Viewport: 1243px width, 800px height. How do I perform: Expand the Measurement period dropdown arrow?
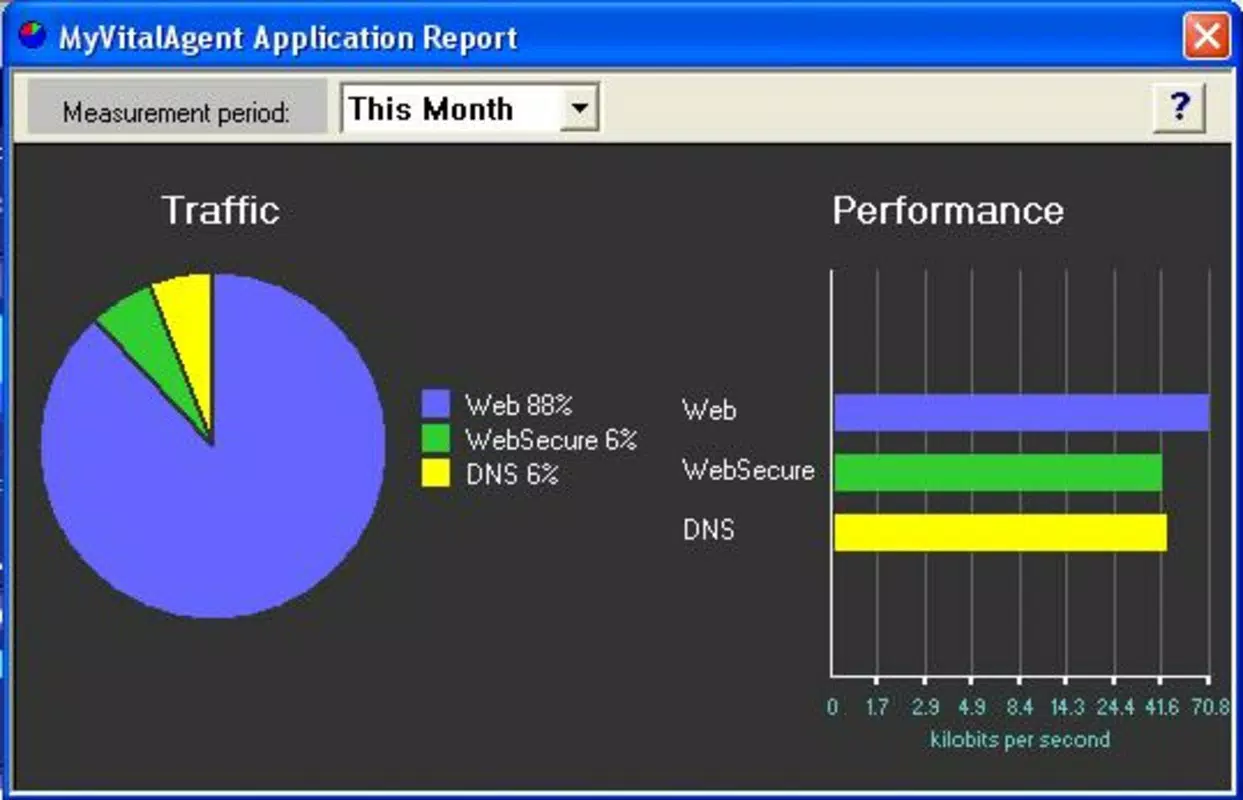pos(579,108)
